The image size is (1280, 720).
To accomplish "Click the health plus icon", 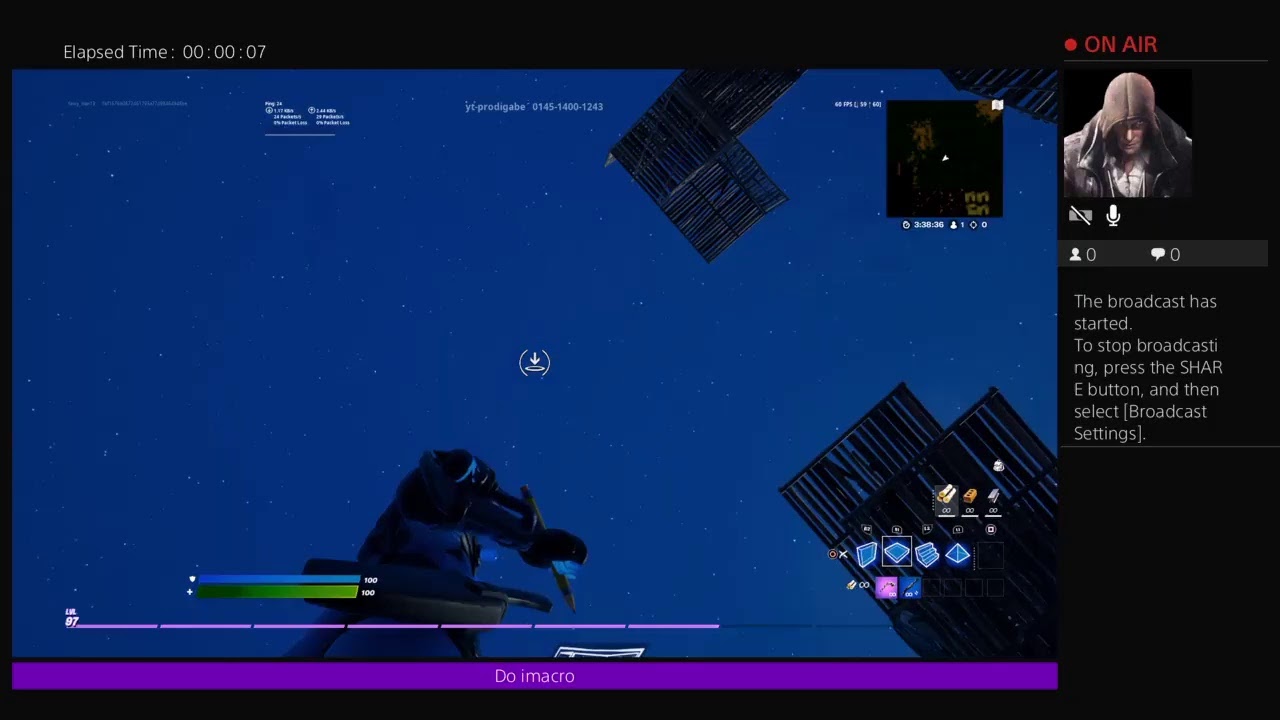I will pyautogui.click(x=190, y=592).
